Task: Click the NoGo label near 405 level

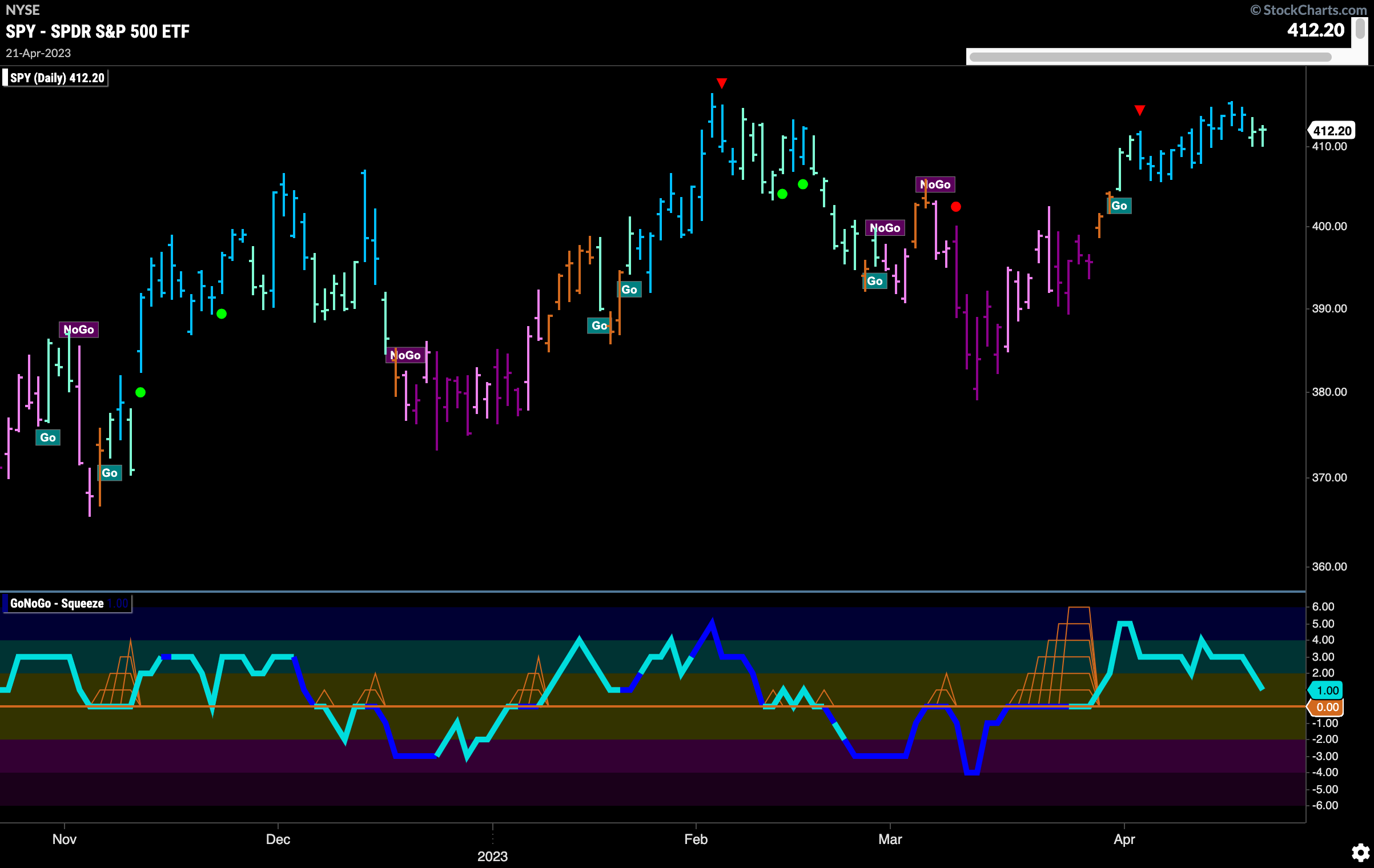Action: pyautogui.click(x=935, y=184)
